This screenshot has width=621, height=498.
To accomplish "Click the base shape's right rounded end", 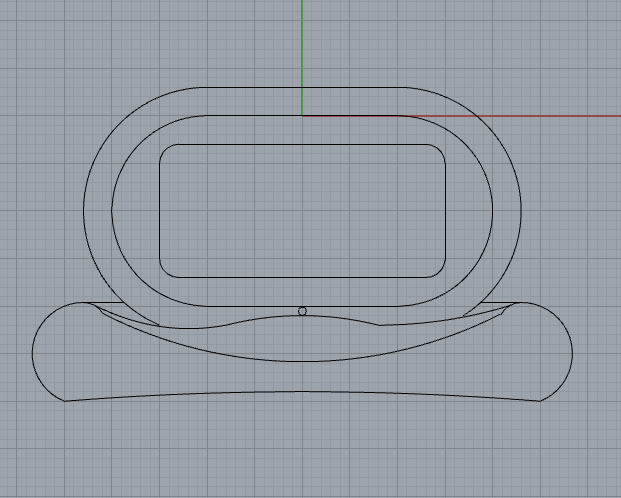I will coord(572,352).
